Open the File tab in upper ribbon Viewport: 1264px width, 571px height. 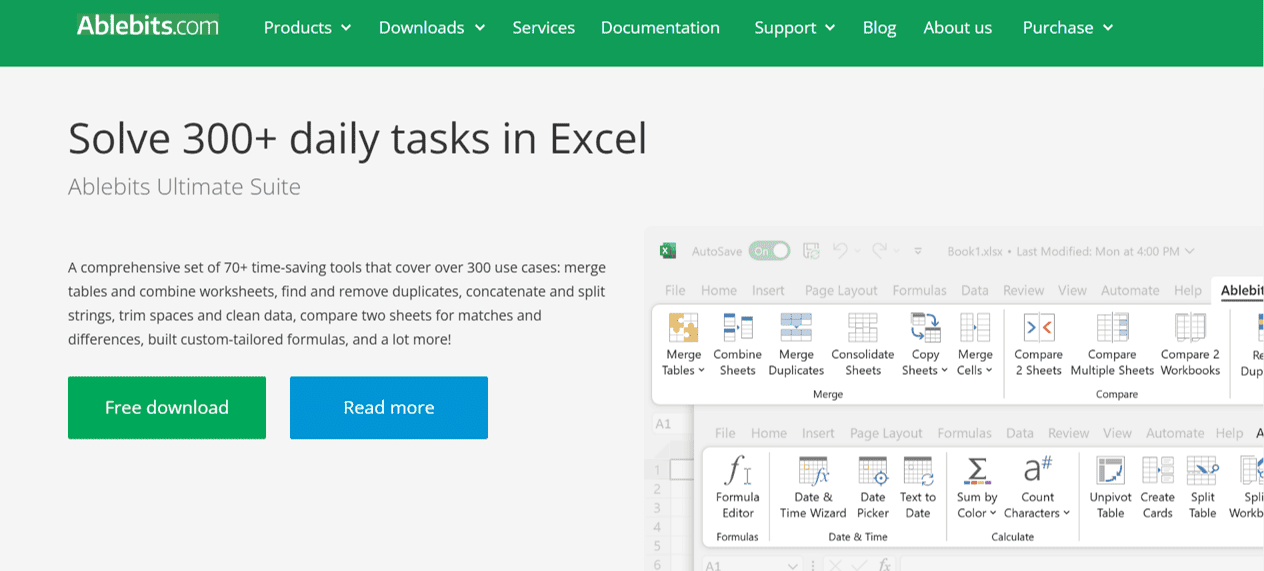click(675, 290)
